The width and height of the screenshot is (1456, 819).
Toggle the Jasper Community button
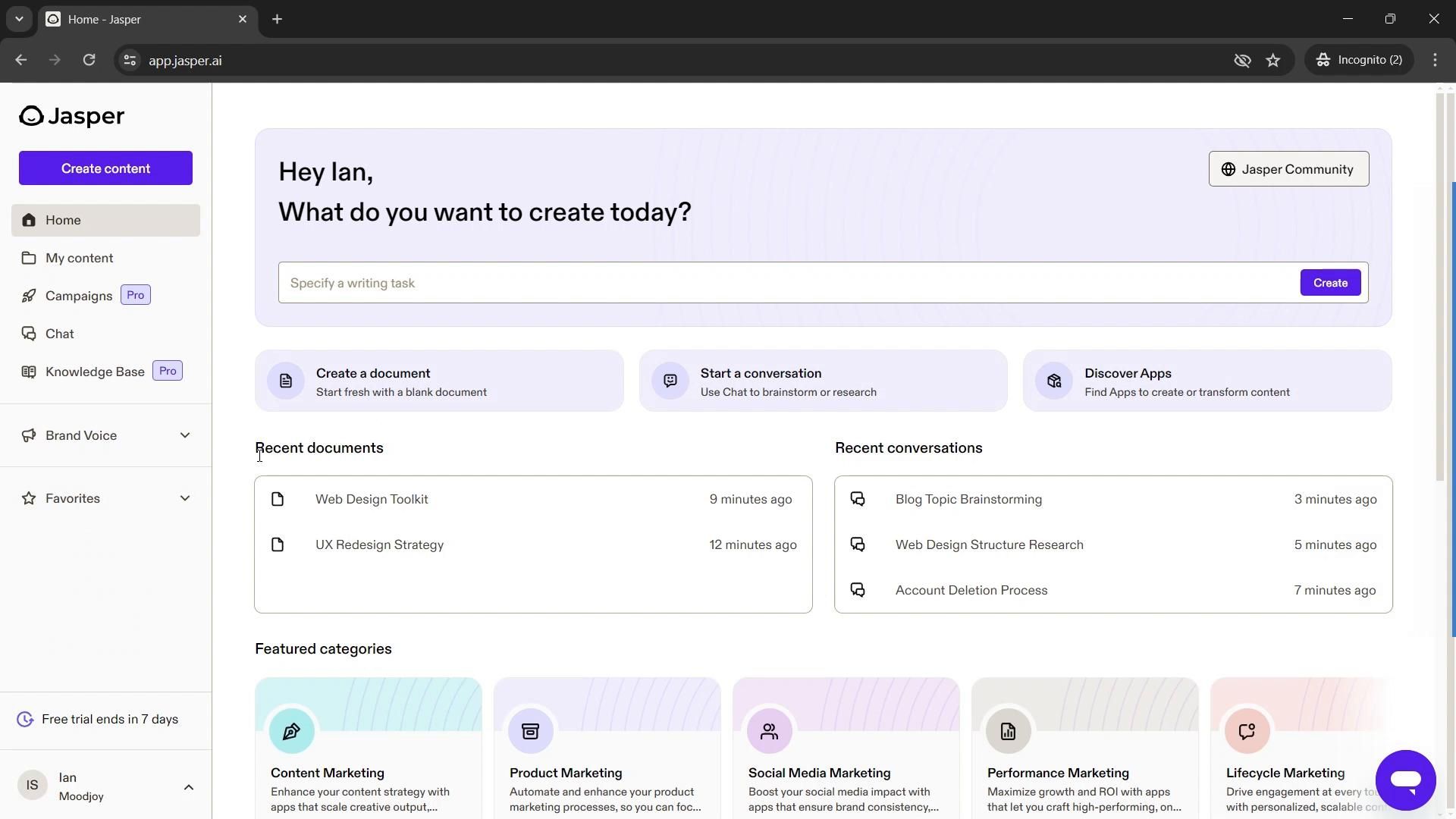click(1289, 168)
